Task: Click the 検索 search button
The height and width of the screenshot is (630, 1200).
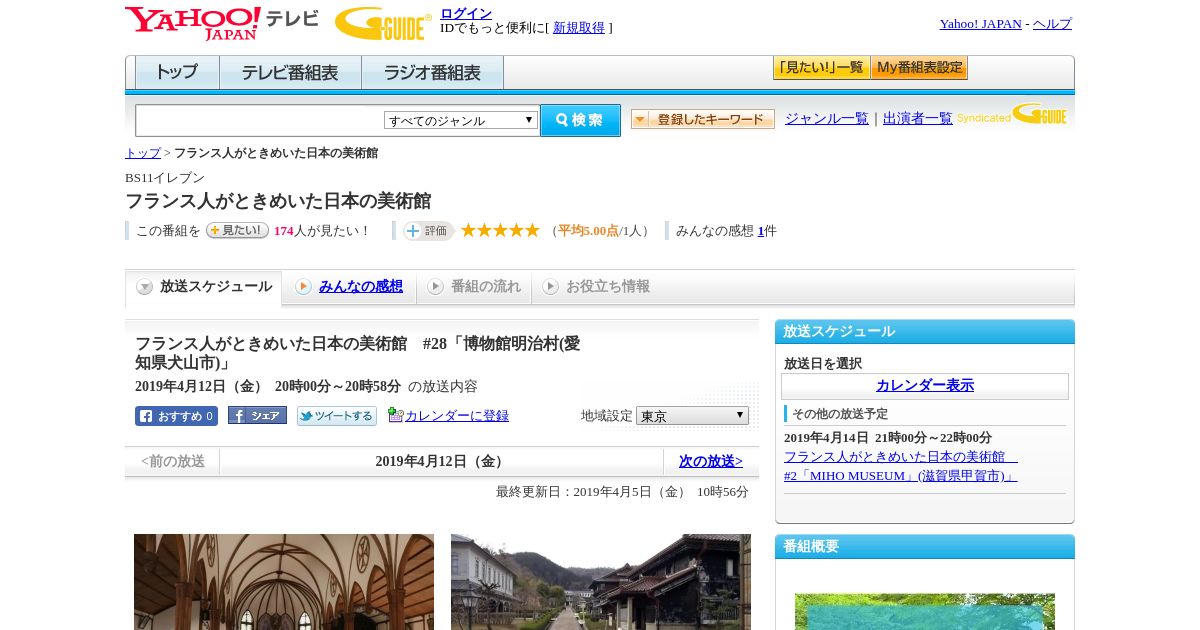Action: tap(580, 120)
